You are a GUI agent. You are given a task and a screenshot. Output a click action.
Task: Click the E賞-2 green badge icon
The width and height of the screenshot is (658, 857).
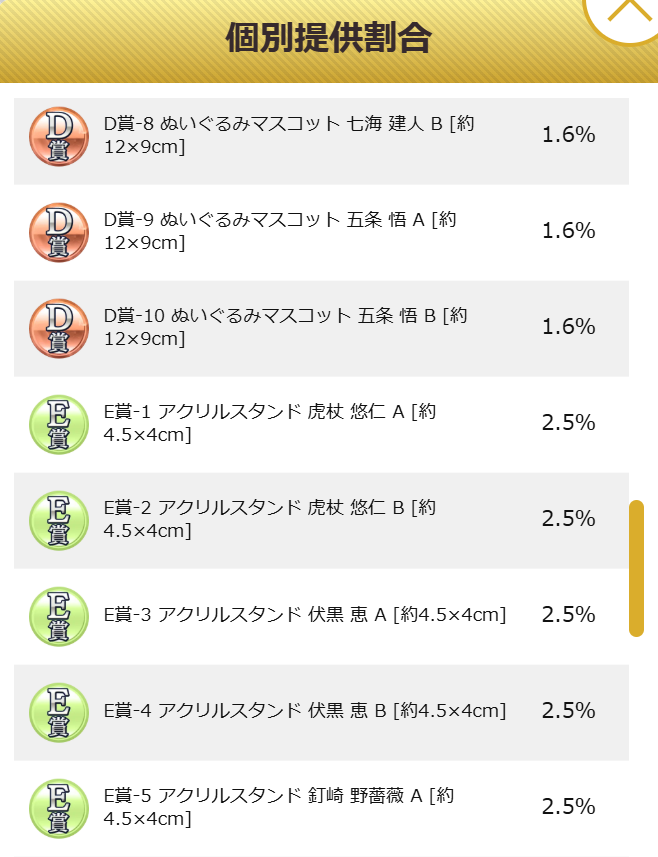coord(58,520)
